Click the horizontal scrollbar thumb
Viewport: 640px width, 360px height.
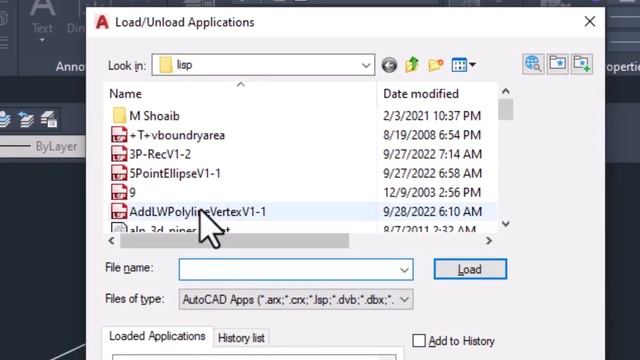pos(234,241)
